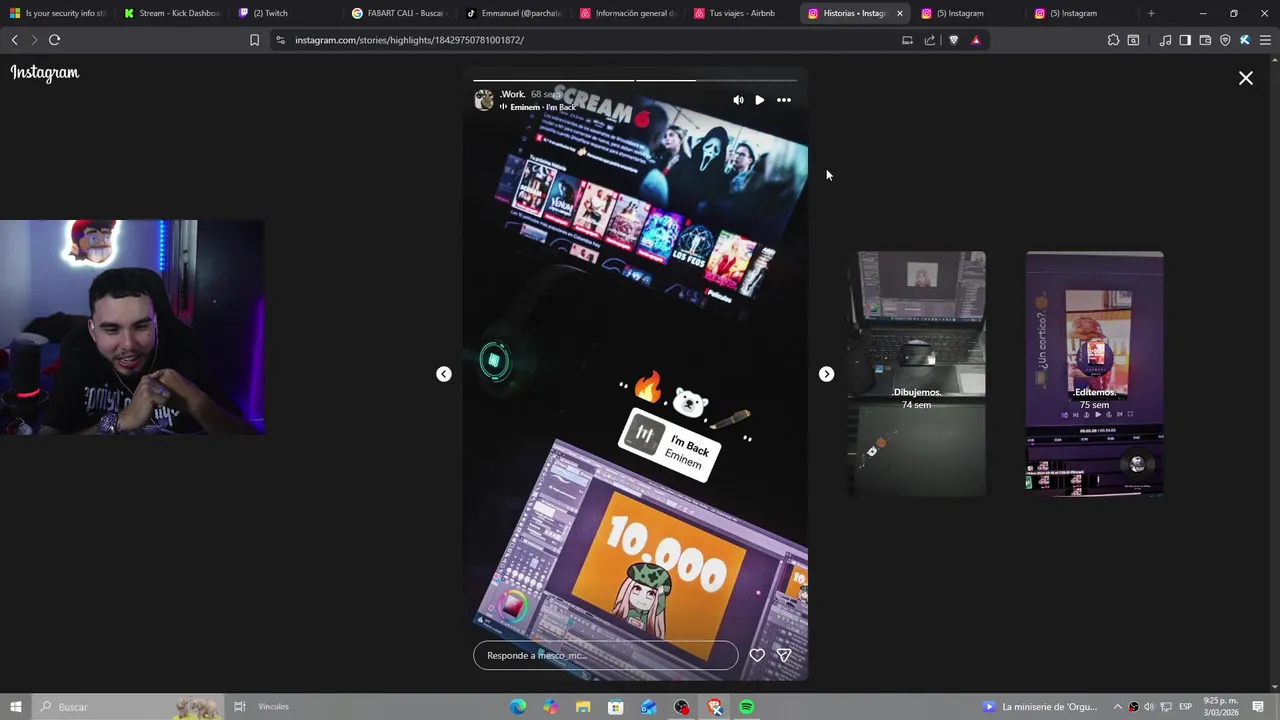Screen dimensions: 1280x720
Task: Open the Brave Shields lion icon
Action: (x=953, y=40)
